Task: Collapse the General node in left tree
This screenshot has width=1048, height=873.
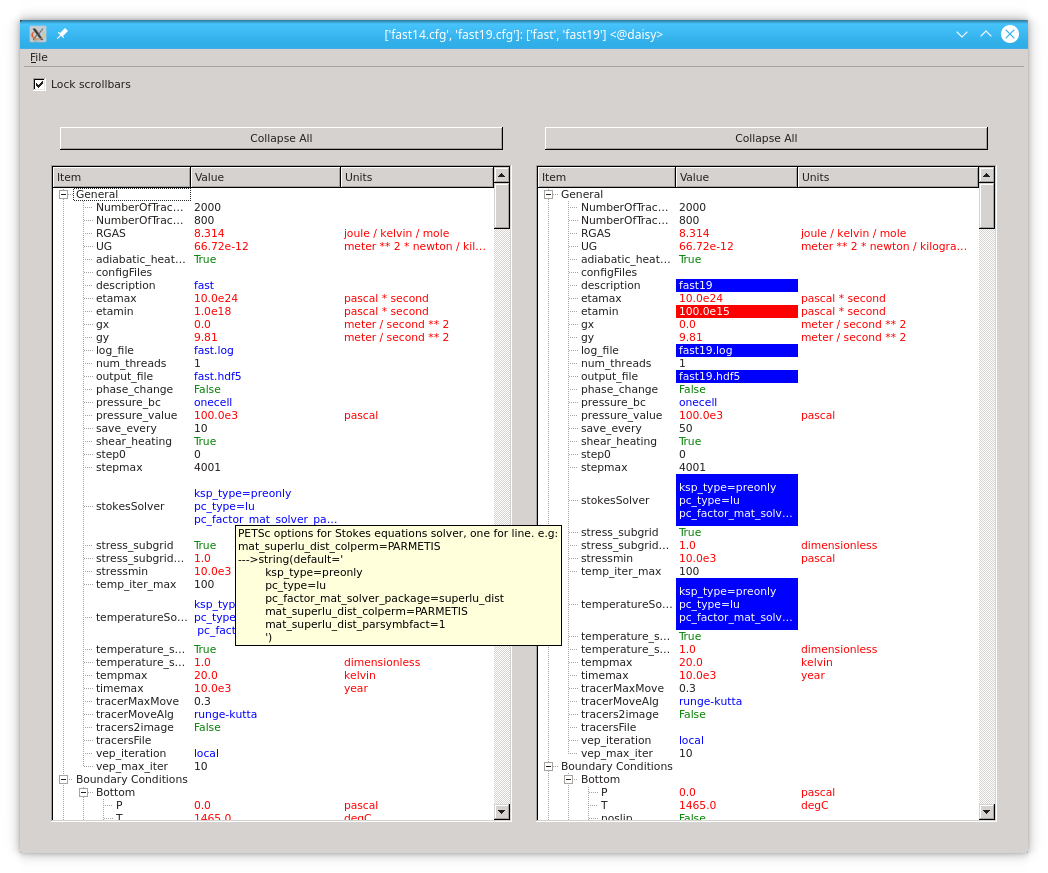Action: click(63, 195)
